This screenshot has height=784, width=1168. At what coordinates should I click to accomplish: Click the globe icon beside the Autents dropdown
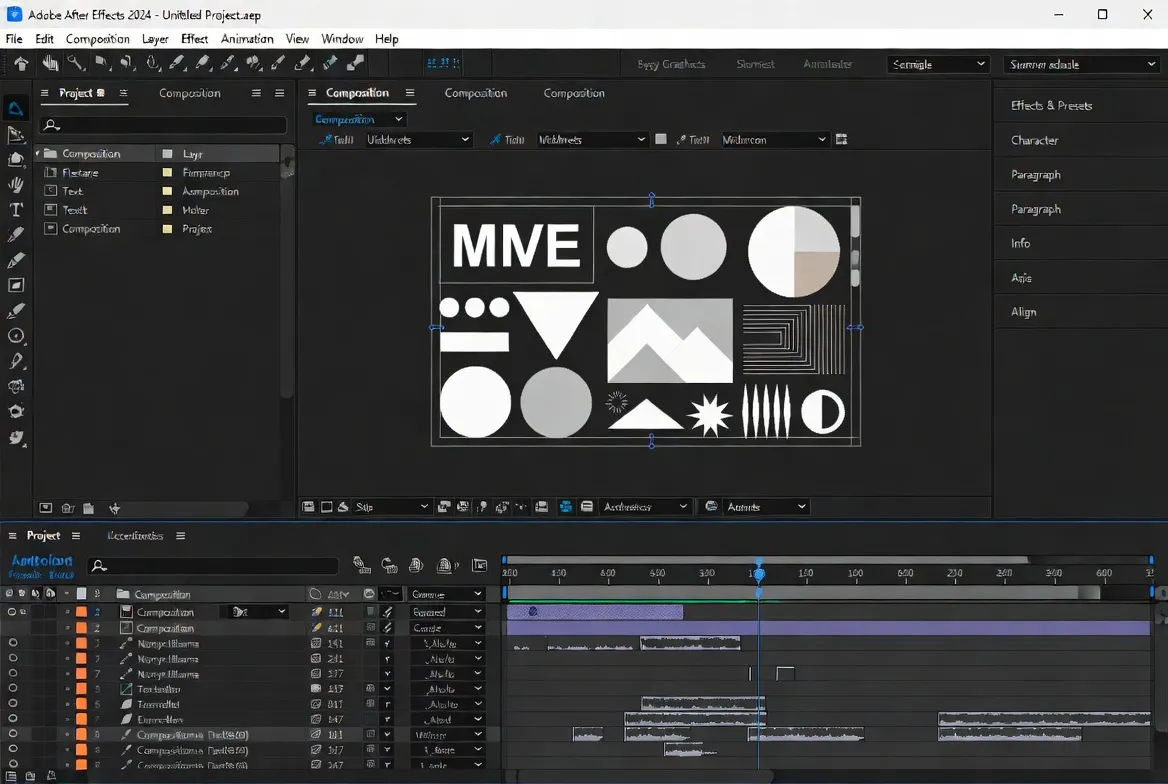coord(711,506)
